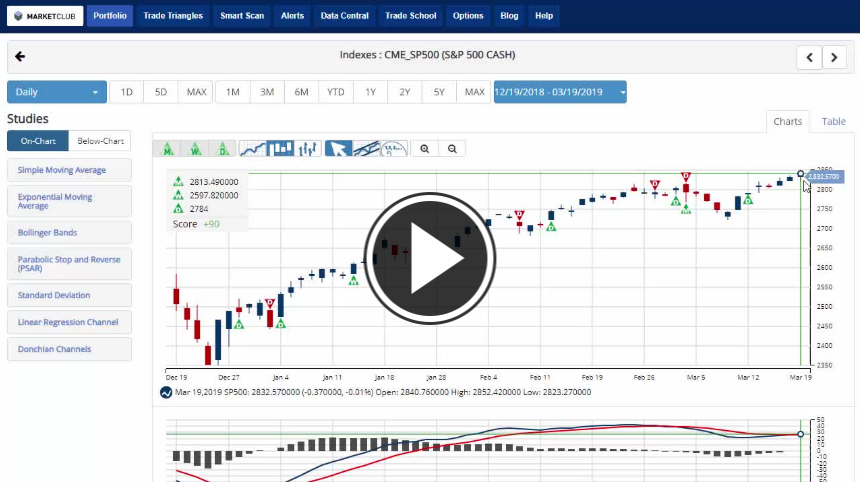Set range to 6M
The height and width of the screenshot is (482, 860).
[301, 92]
